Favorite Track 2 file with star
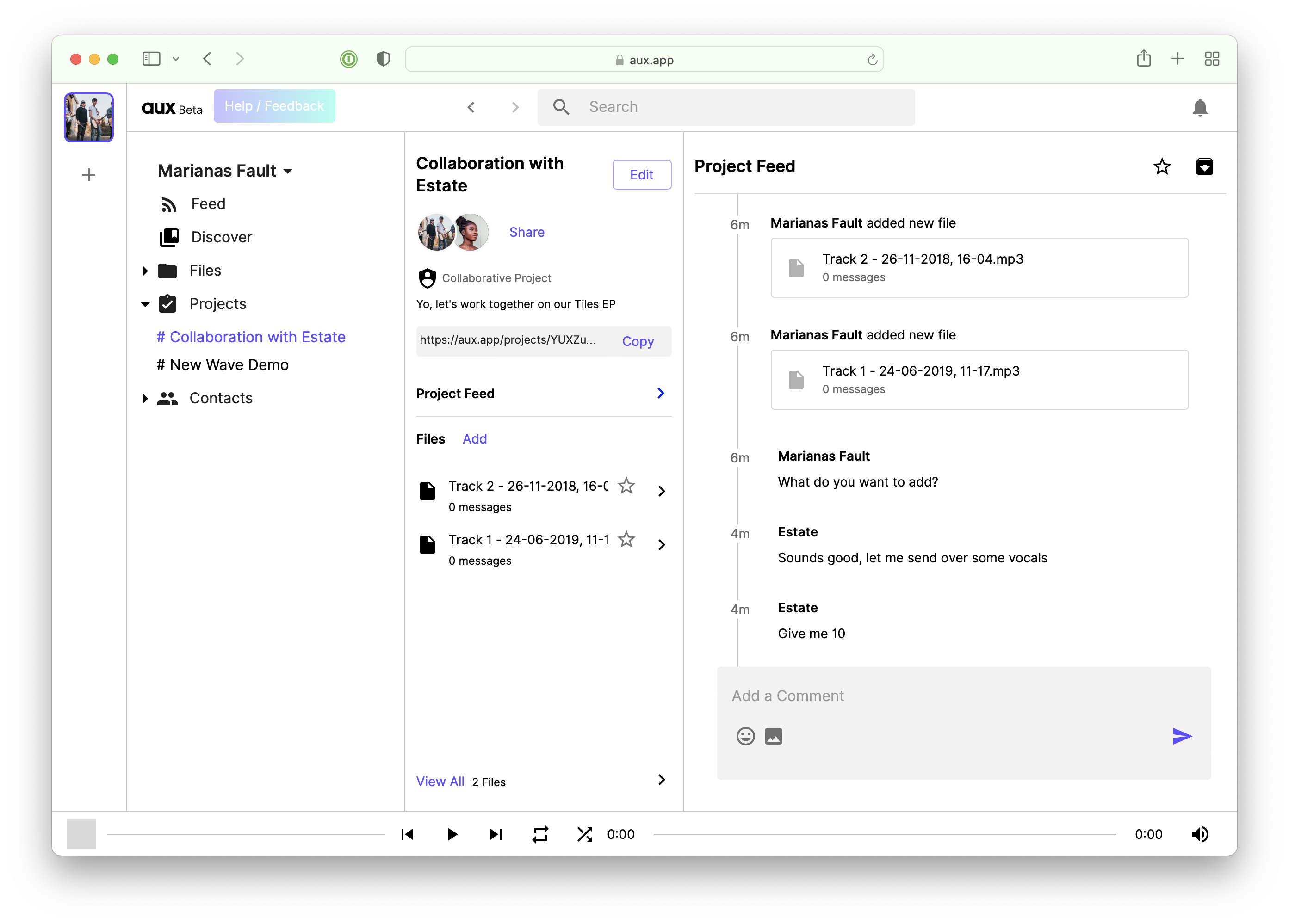The width and height of the screenshot is (1289, 924). point(626,486)
